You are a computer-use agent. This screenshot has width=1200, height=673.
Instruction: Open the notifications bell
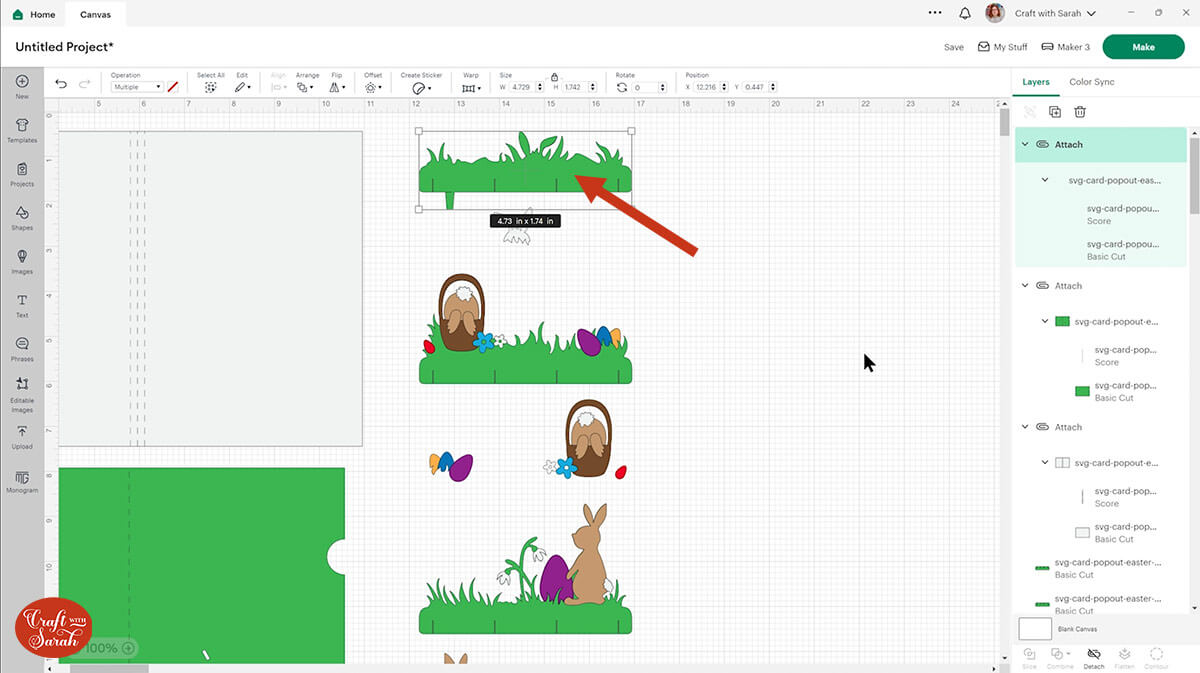[965, 13]
